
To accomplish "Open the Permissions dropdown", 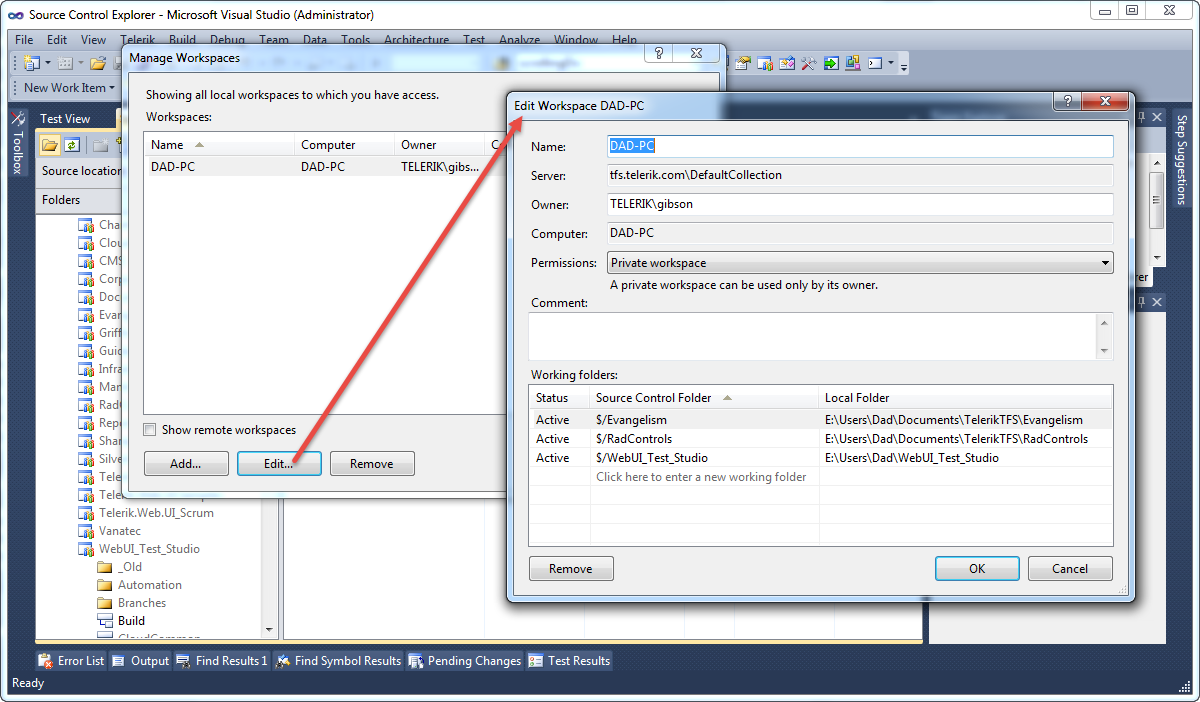I will coord(860,263).
